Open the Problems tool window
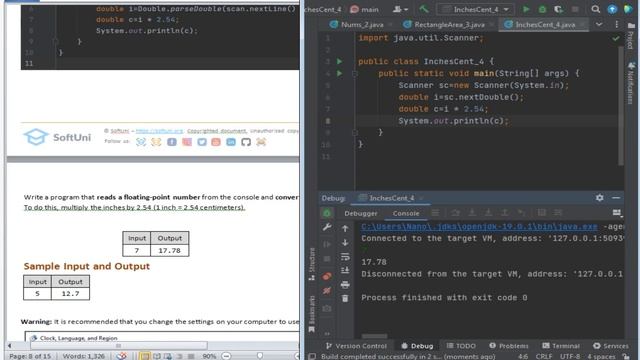The width and height of the screenshot is (640, 360). (509, 346)
